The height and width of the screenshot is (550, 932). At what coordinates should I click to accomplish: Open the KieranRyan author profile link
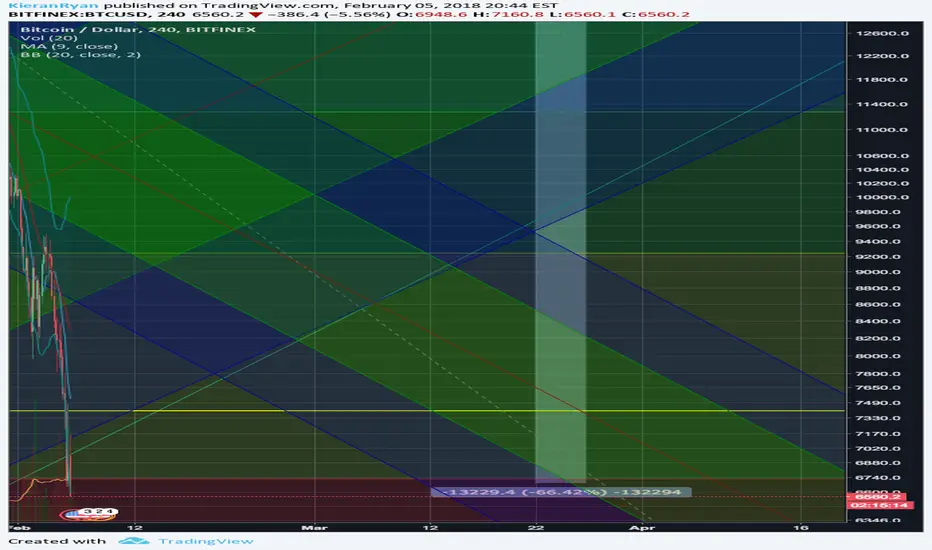(x=53, y=5)
